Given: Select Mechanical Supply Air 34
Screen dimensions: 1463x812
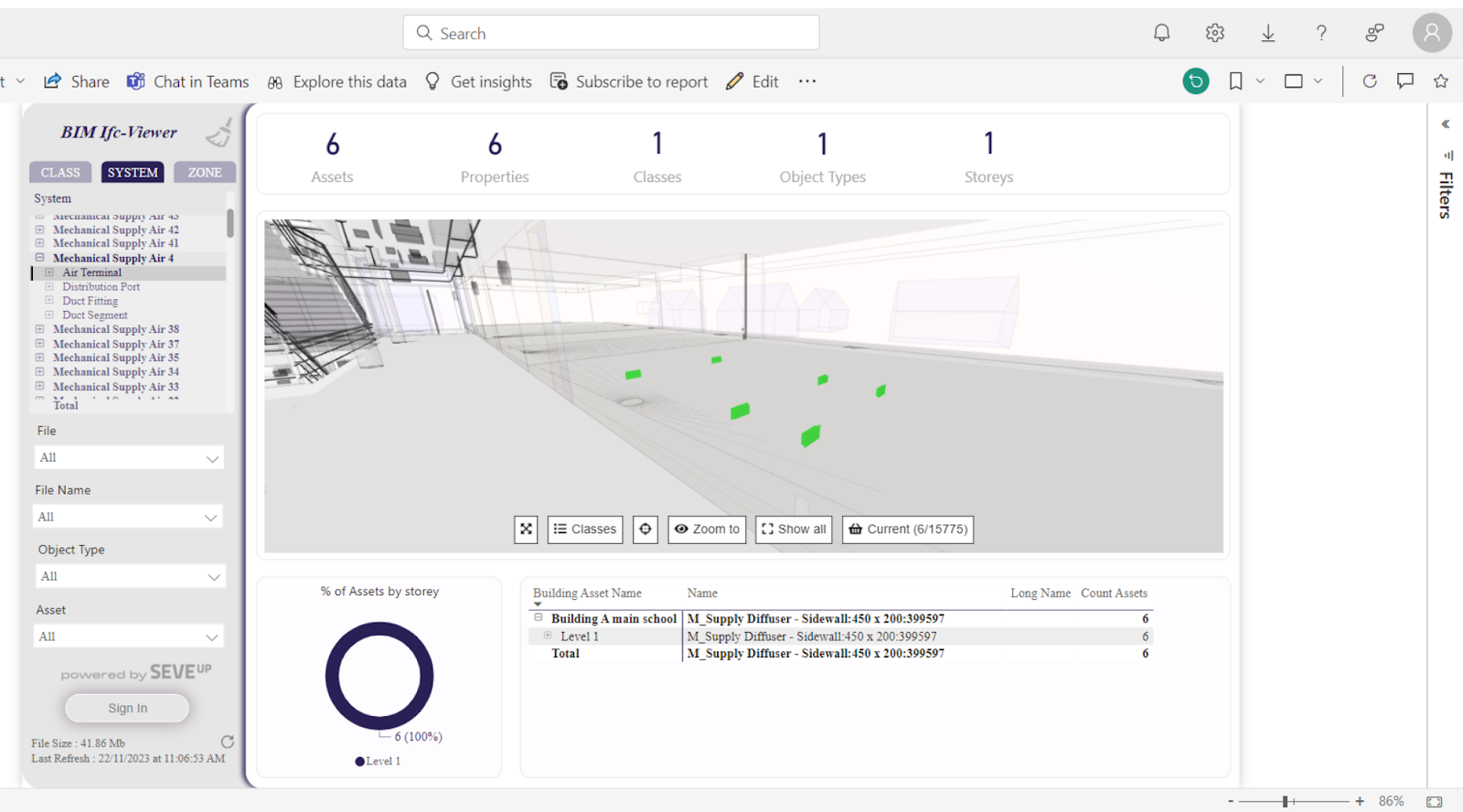Looking at the screenshot, I should tap(116, 372).
